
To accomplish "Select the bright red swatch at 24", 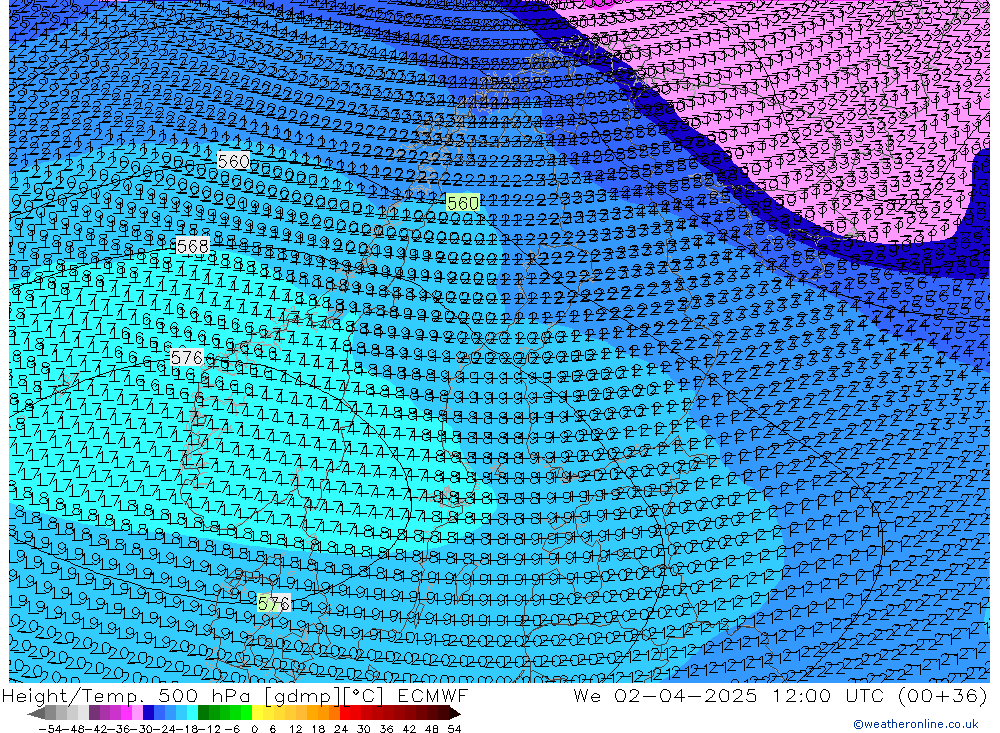I will click(345, 713).
